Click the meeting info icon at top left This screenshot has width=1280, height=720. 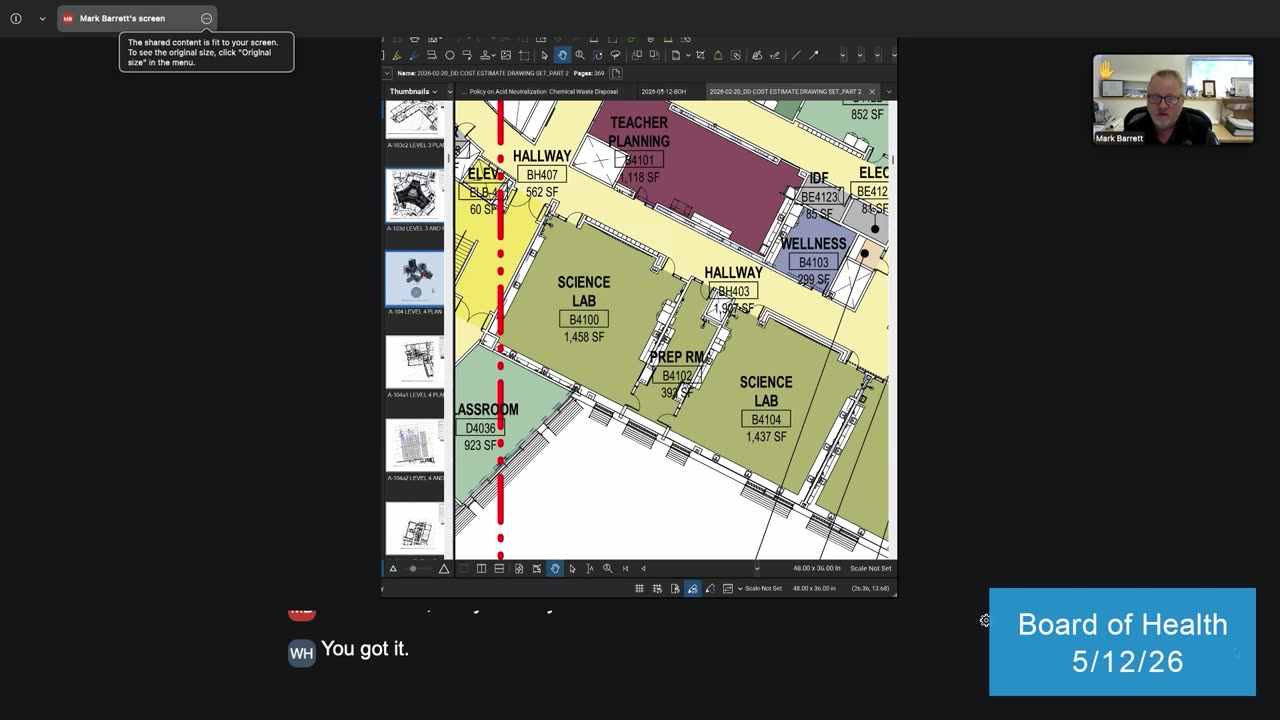coord(15,18)
